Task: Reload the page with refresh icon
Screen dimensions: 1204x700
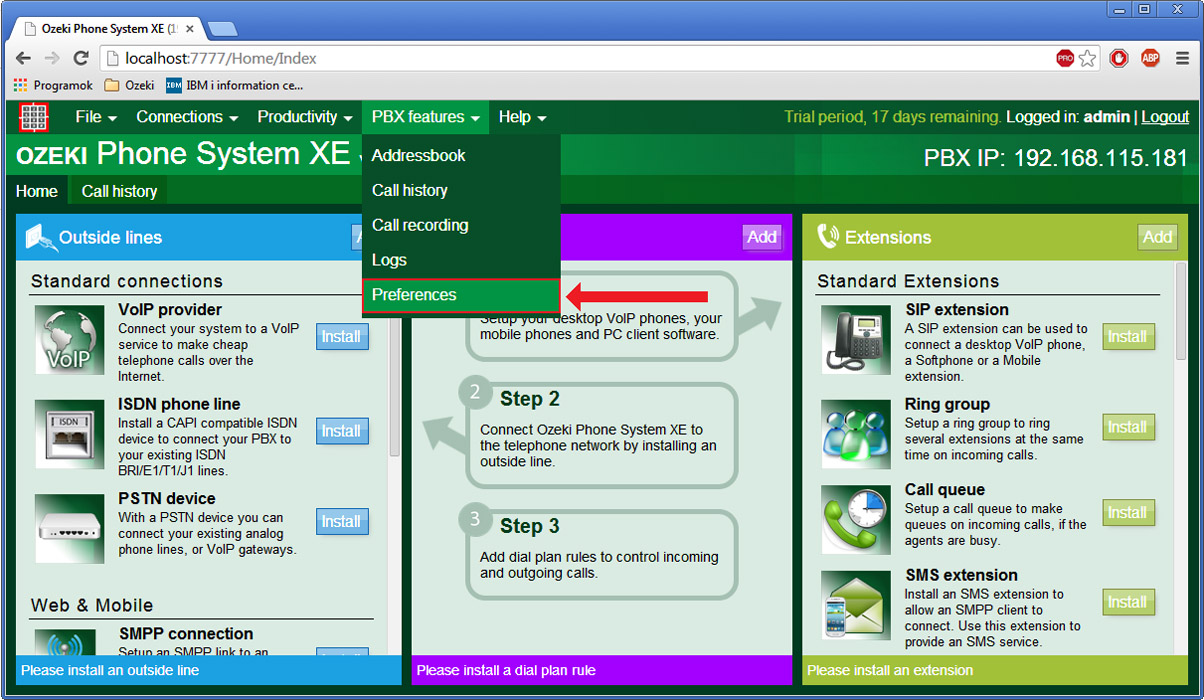Action: click(81, 59)
